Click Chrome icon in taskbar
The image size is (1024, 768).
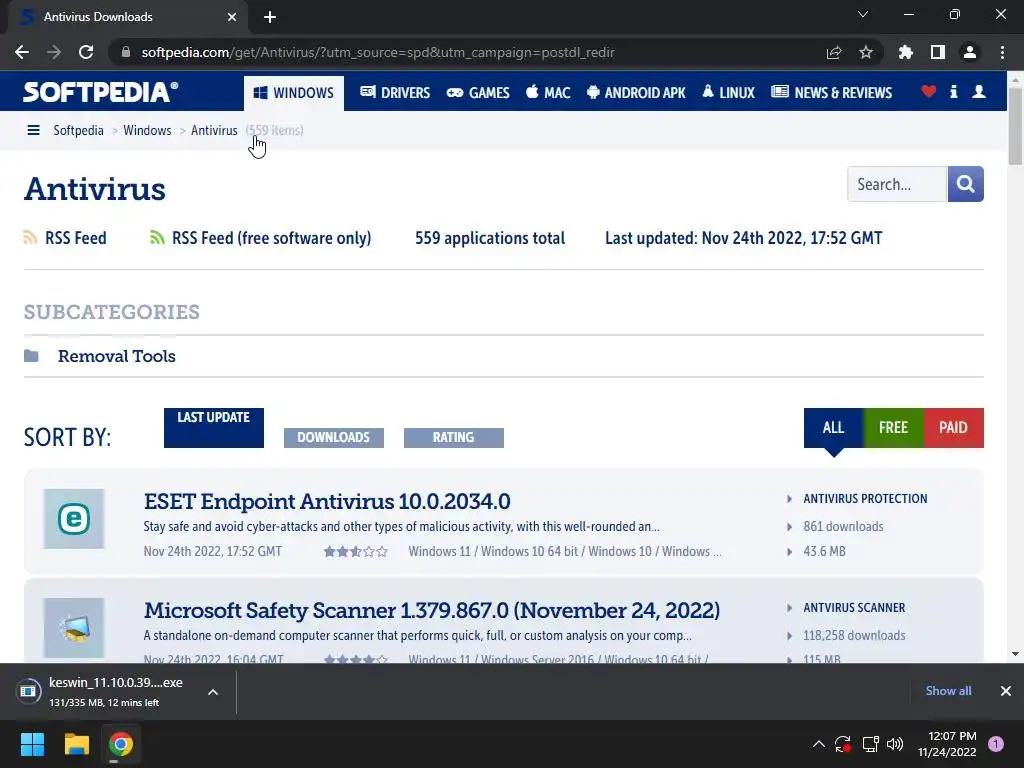(121, 744)
